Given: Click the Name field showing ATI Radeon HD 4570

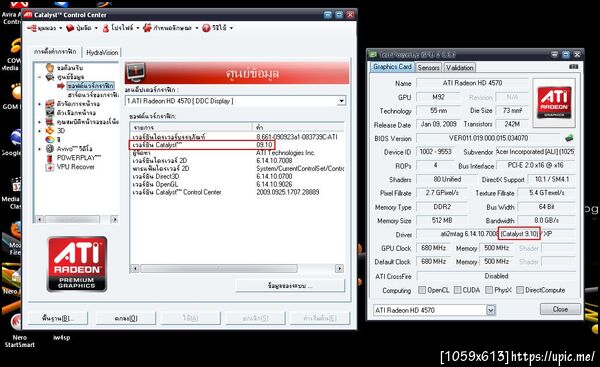Looking at the screenshot, I should point(472,83).
